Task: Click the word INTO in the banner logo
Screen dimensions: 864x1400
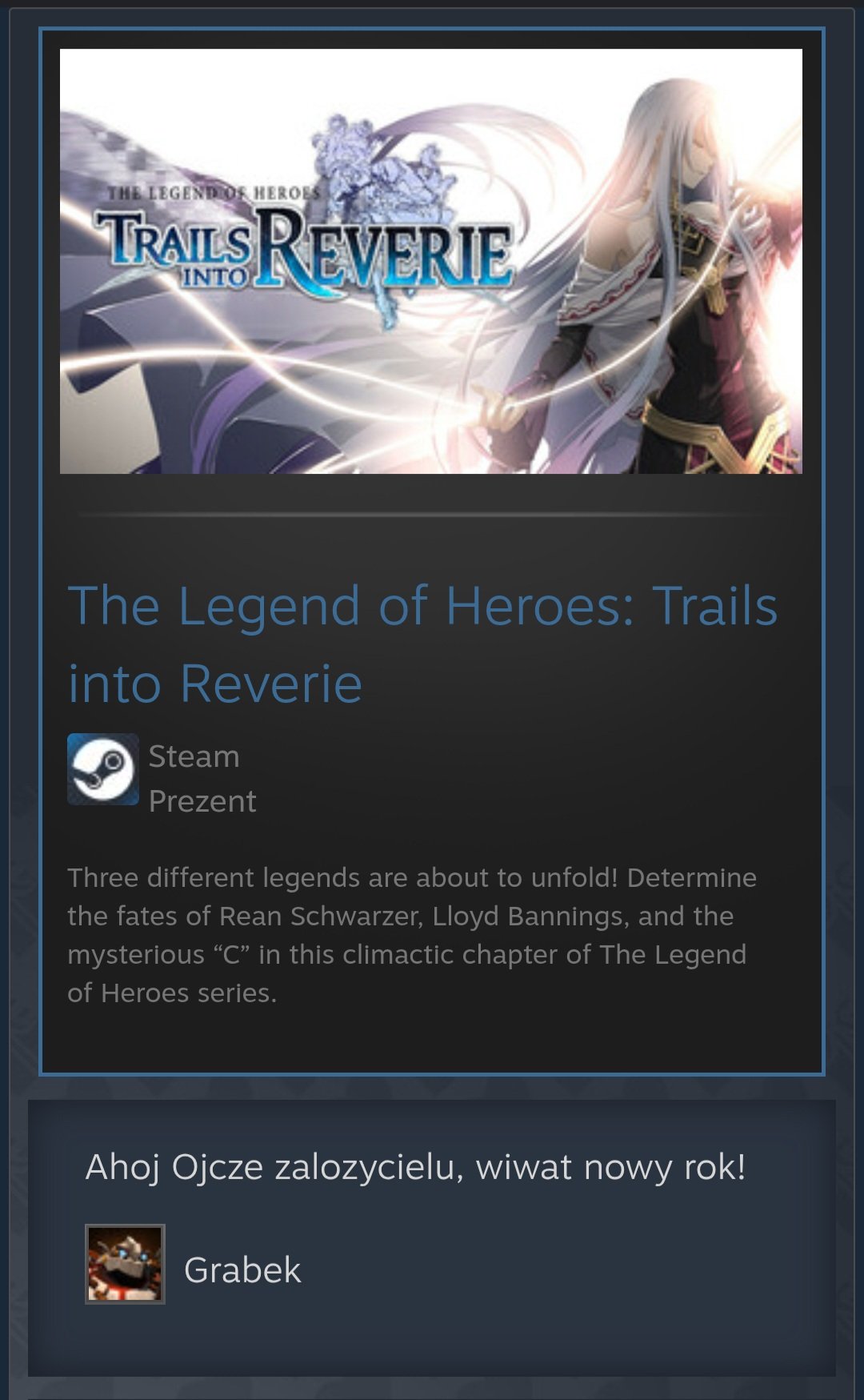Action: coord(214,277)
